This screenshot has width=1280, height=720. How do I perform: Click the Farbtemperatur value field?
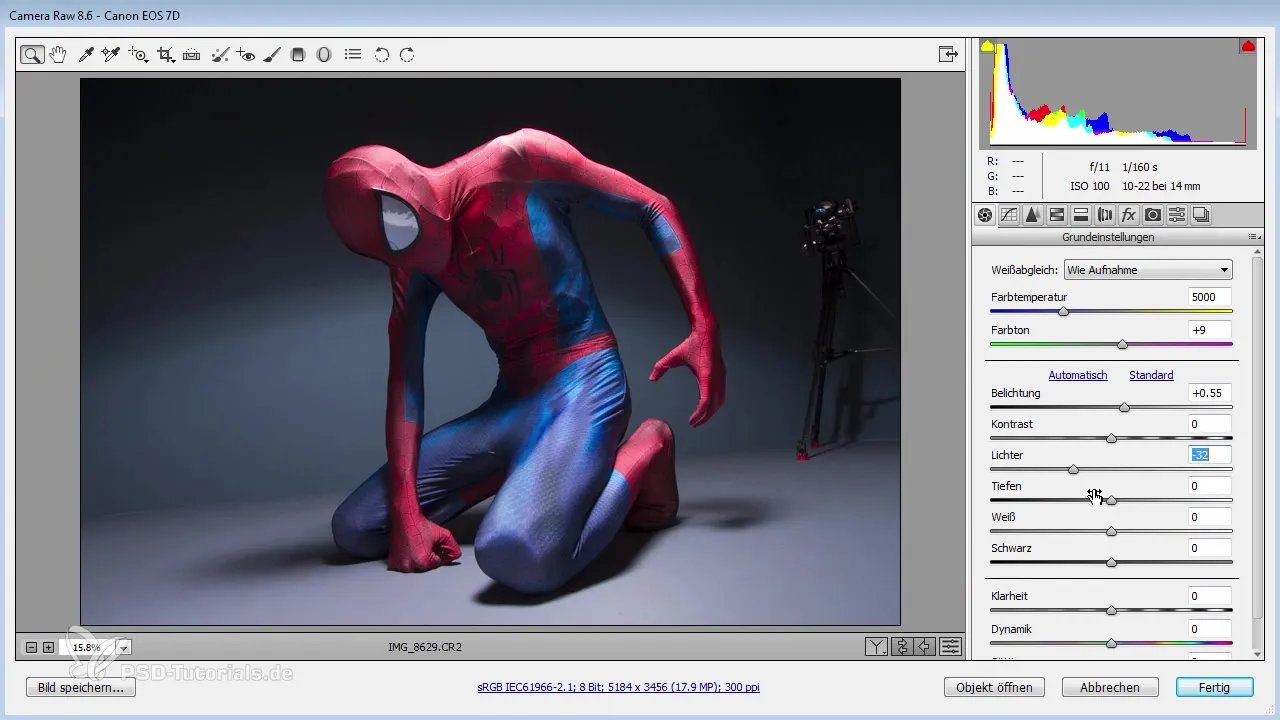point(1210,297)
